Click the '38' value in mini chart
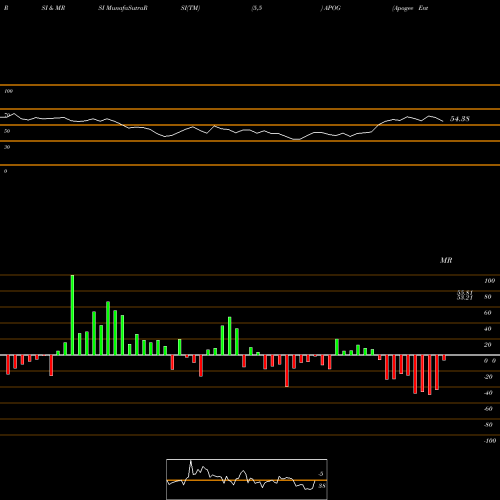Image resolution: width=500 pixels, height=500 pixels. click(322, 486)
